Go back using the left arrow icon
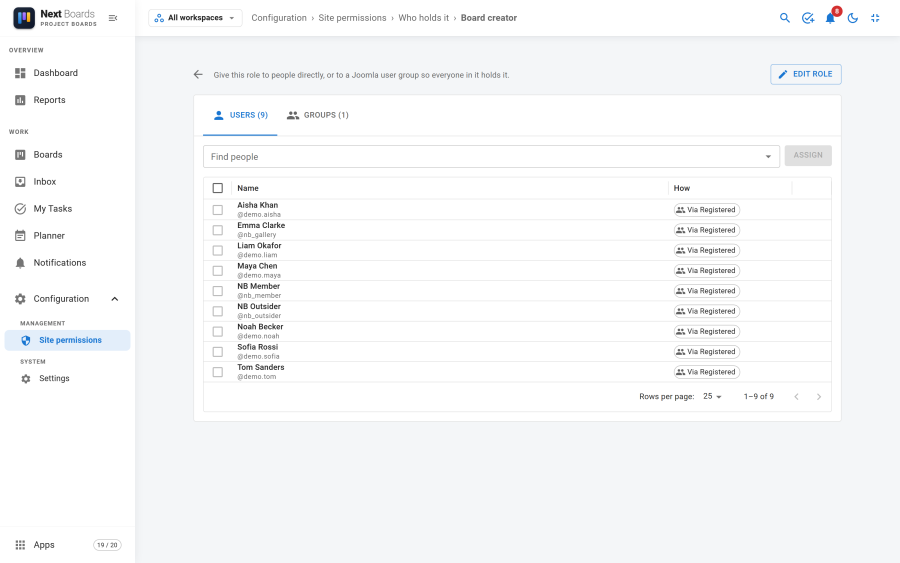 pyautogui.click(x=198, y=75)
